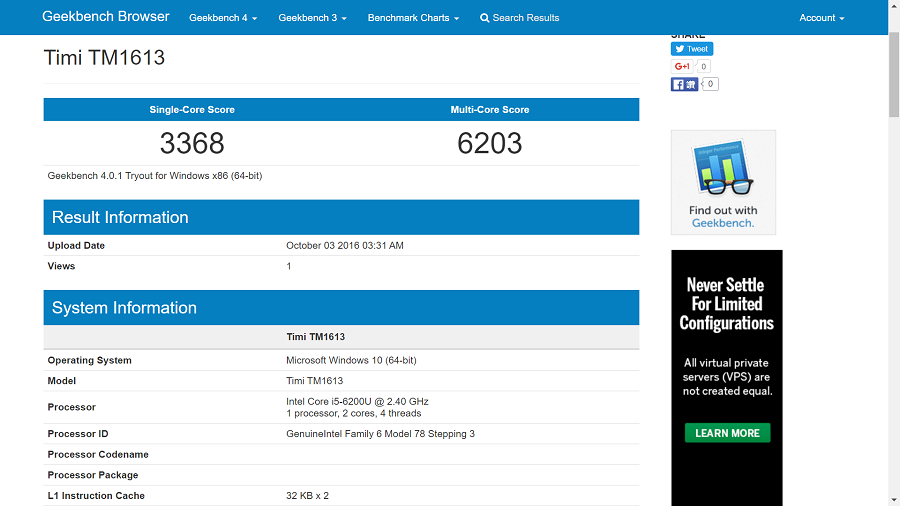Open the Benchmark Charts dropdown

point(413,18)
